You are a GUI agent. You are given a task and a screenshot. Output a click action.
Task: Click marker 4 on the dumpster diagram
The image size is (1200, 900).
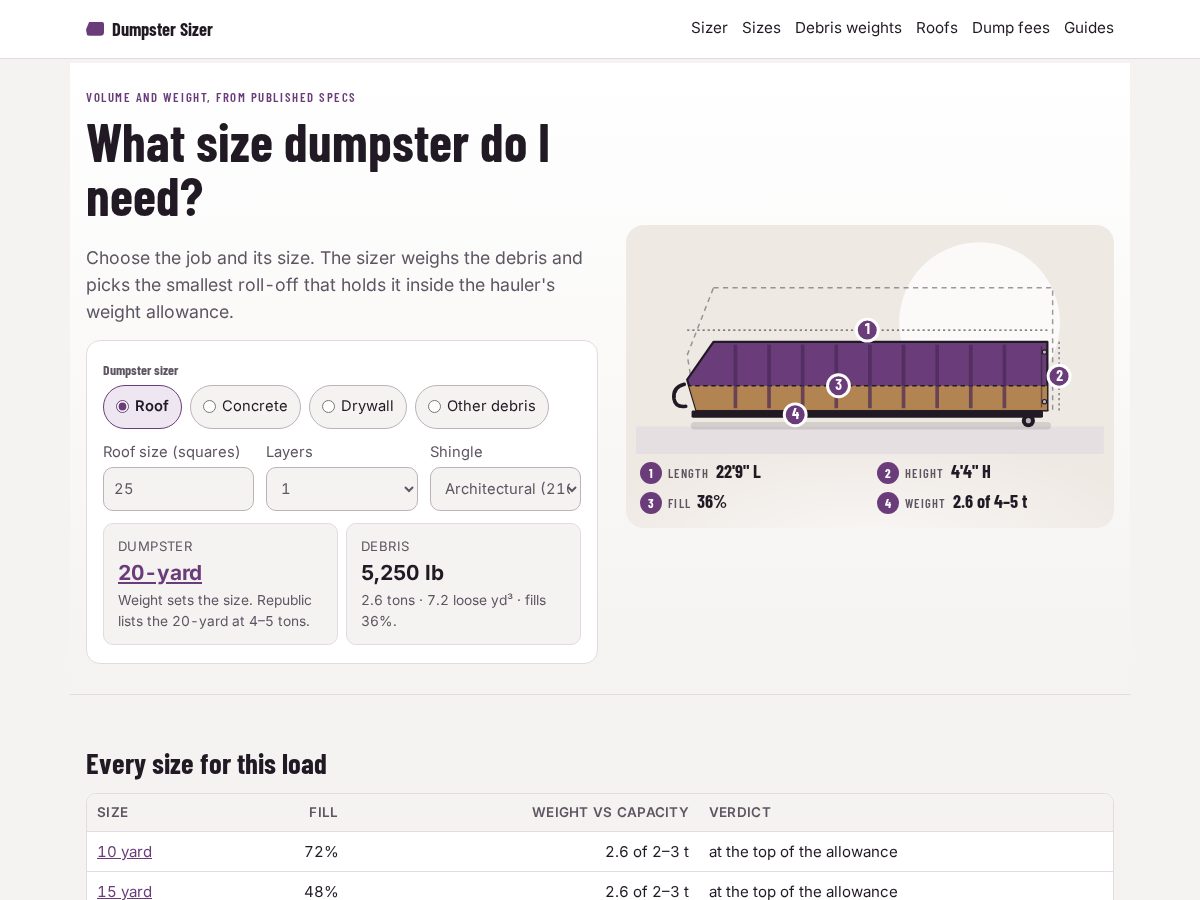click(795, 414)
